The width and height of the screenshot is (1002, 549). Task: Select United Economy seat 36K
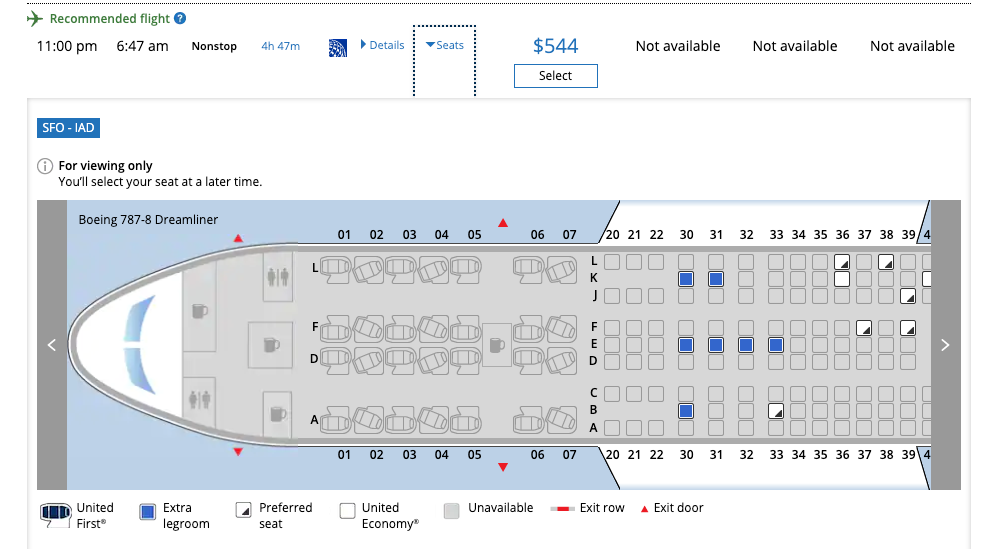click(x=842, y=279)
